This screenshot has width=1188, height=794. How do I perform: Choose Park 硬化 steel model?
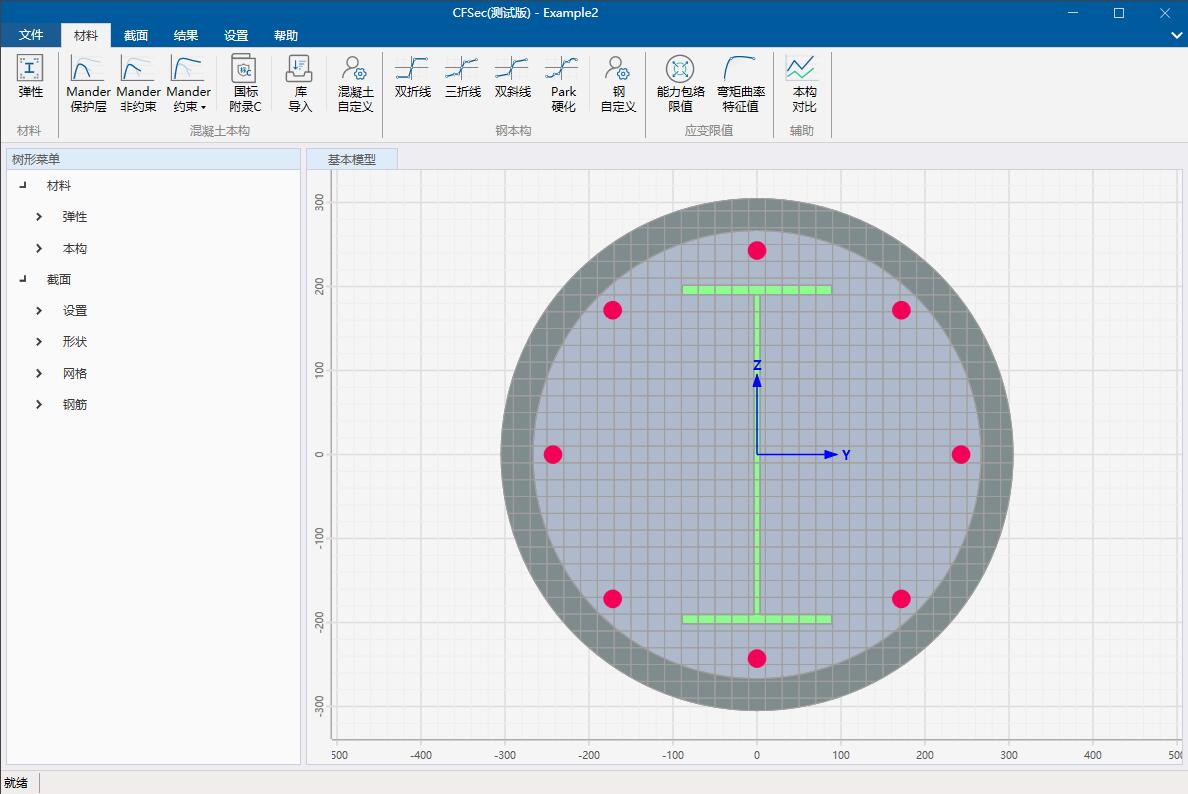pos(563,82)
